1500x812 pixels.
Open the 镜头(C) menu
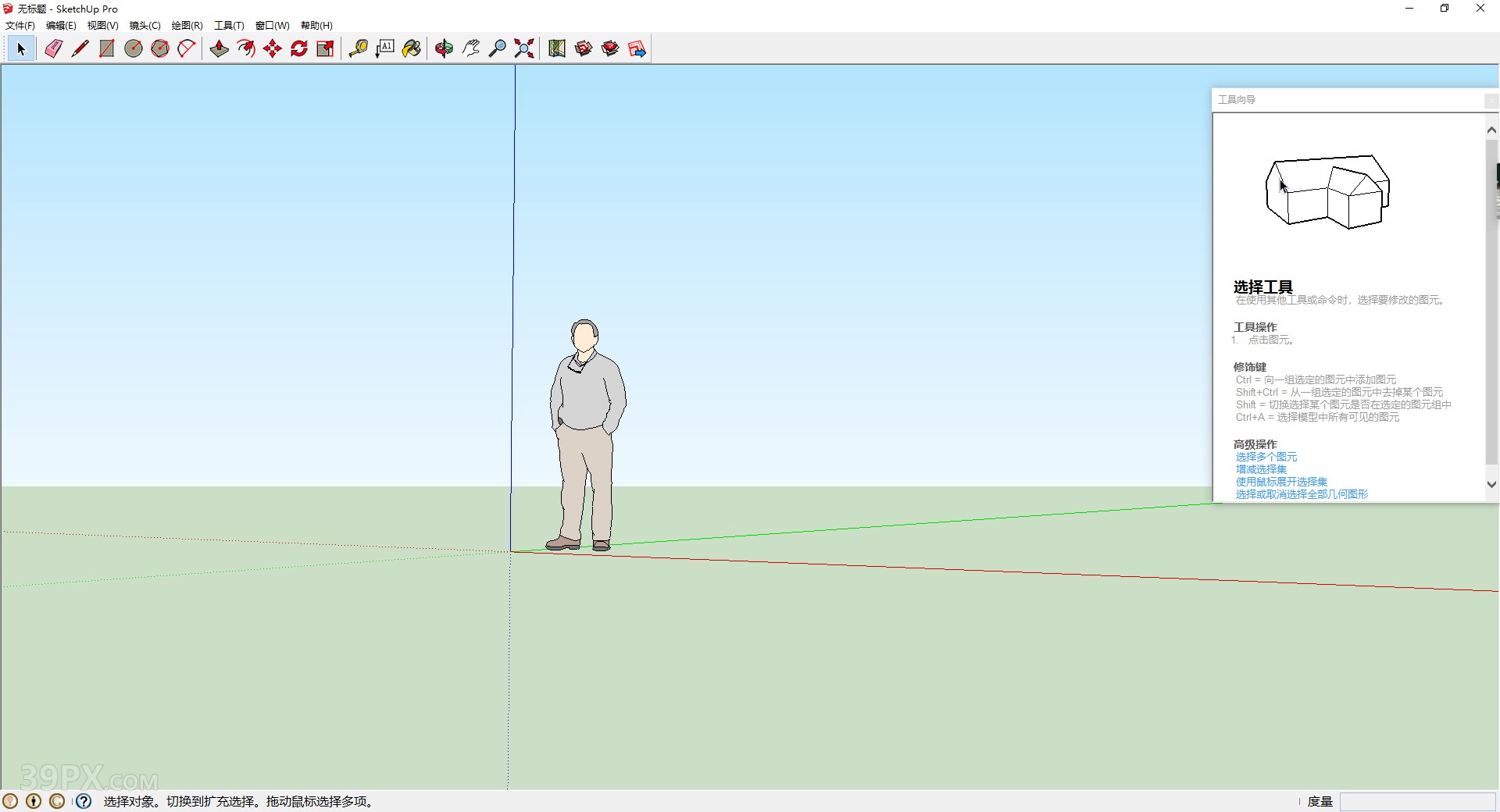pos(144,25)
